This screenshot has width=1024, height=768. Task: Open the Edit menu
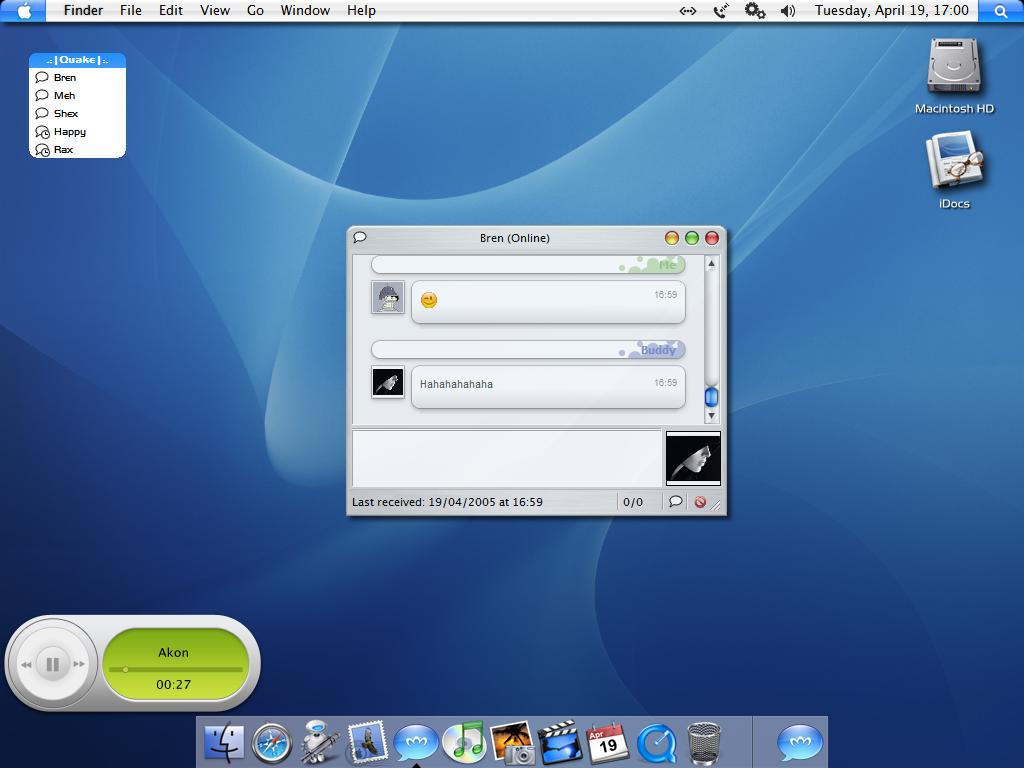point(170,10)
